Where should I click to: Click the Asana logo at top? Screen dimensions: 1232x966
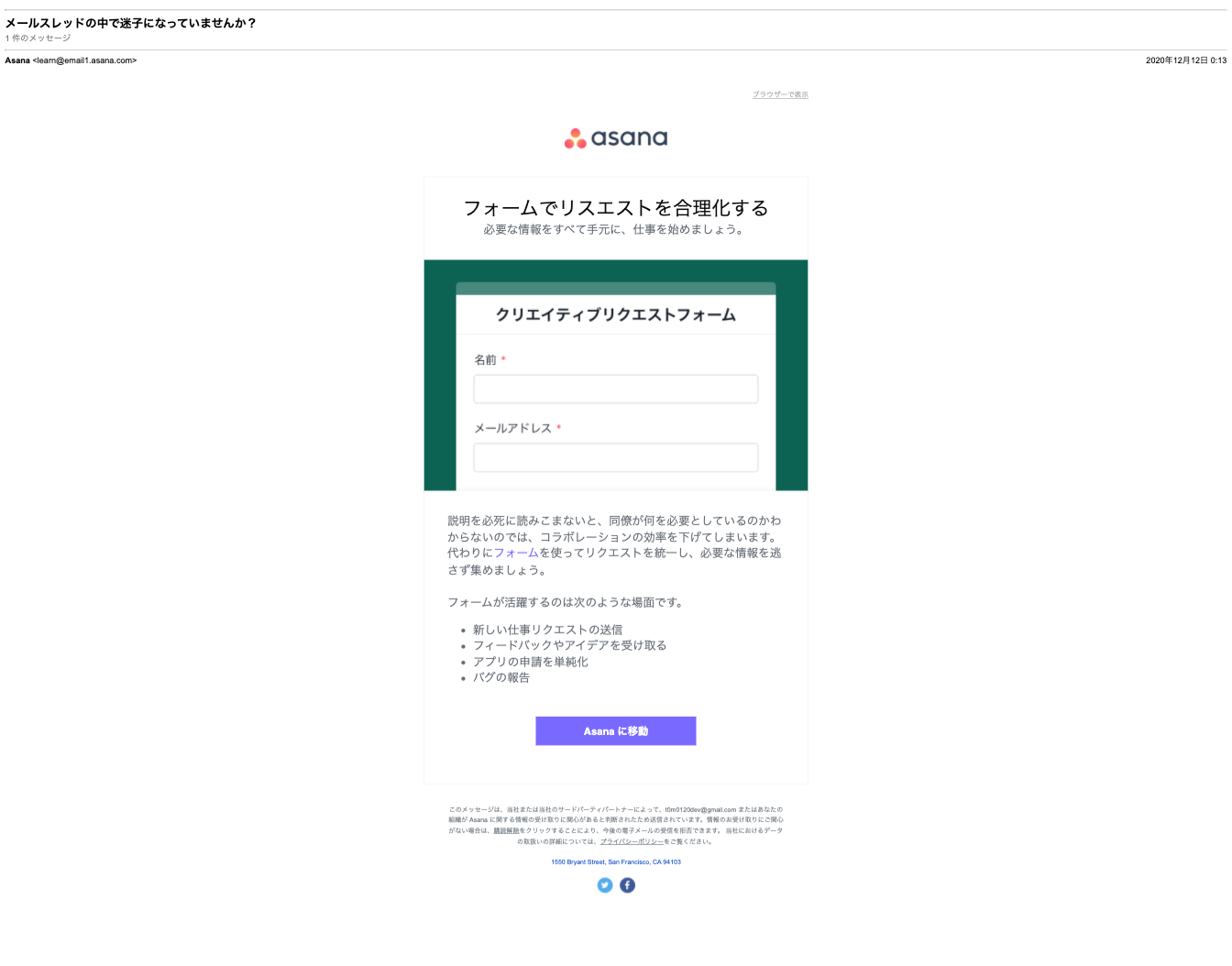coord(616,138)
